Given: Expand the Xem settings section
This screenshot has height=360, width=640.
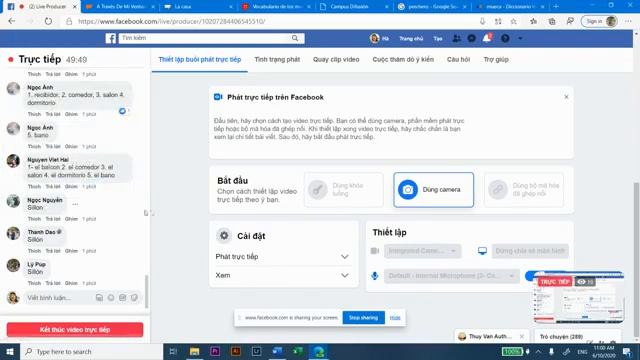Looking at the screenshot, I should pyautogui.click(x=282, y=276).
